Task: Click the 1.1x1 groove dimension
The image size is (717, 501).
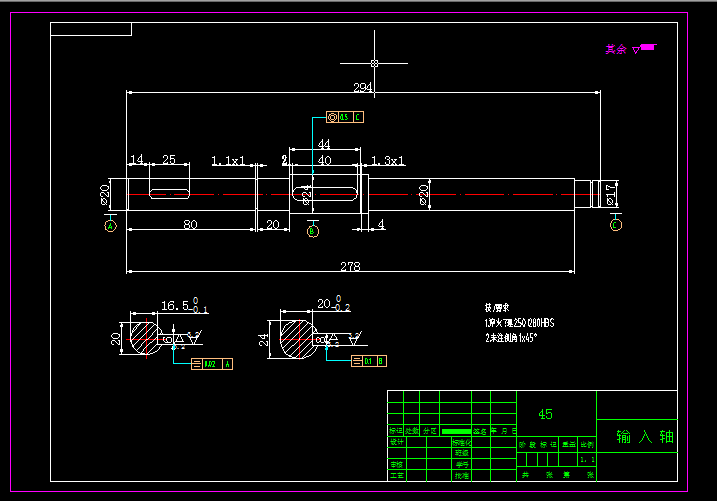Action: 228,160
